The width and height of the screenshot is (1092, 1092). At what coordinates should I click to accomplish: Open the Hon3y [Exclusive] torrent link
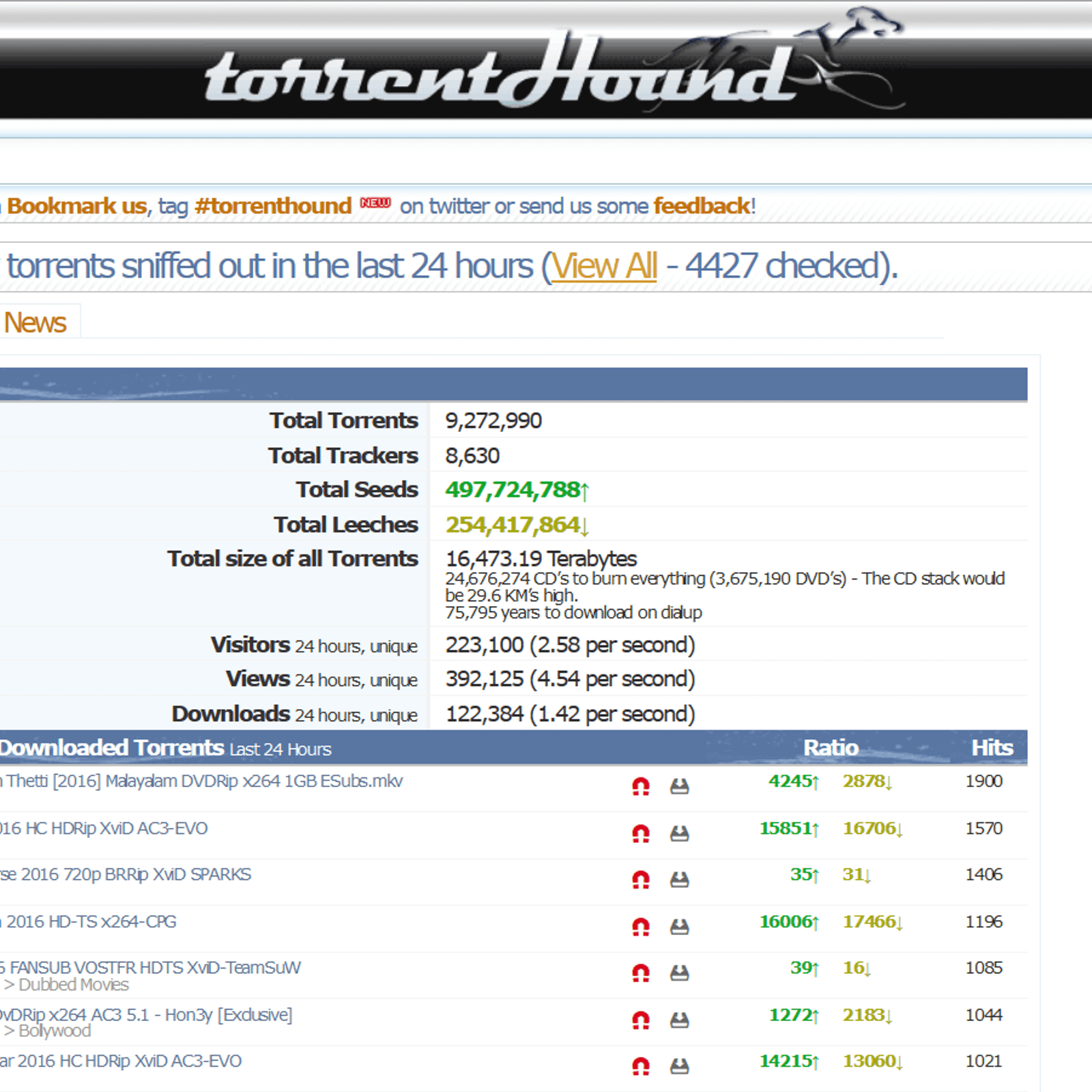146,1015
